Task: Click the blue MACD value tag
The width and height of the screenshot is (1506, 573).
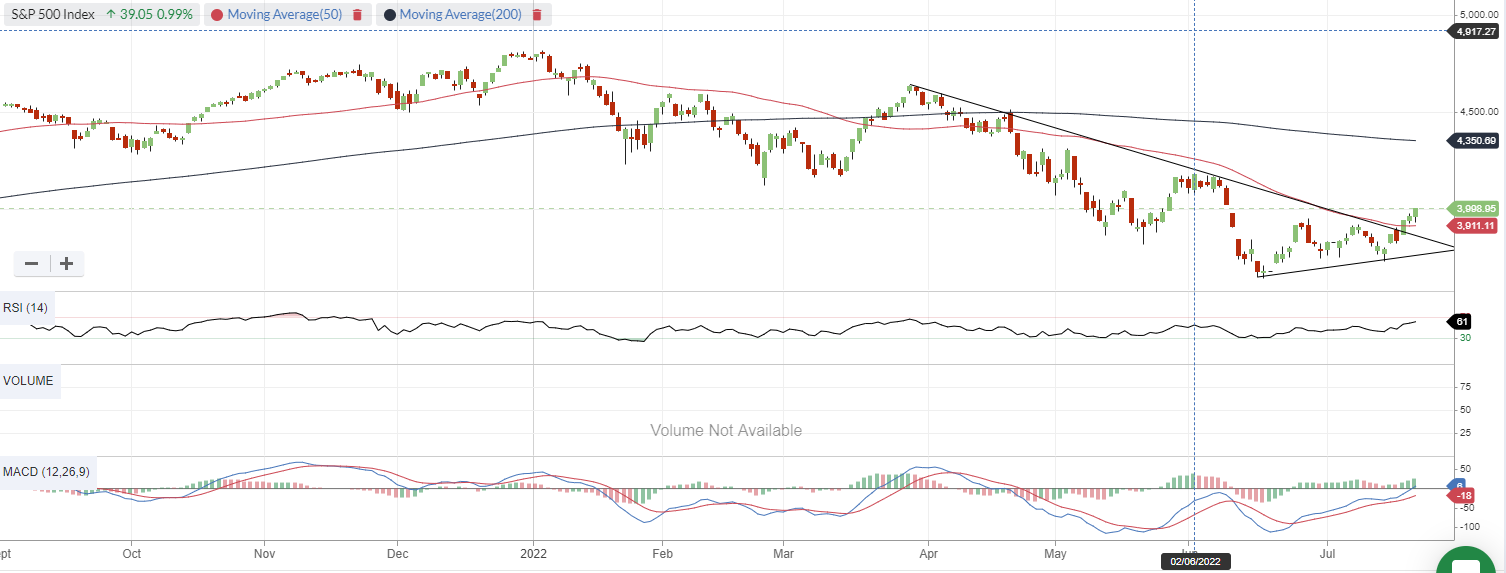Action: click(x=1458, y=483)
